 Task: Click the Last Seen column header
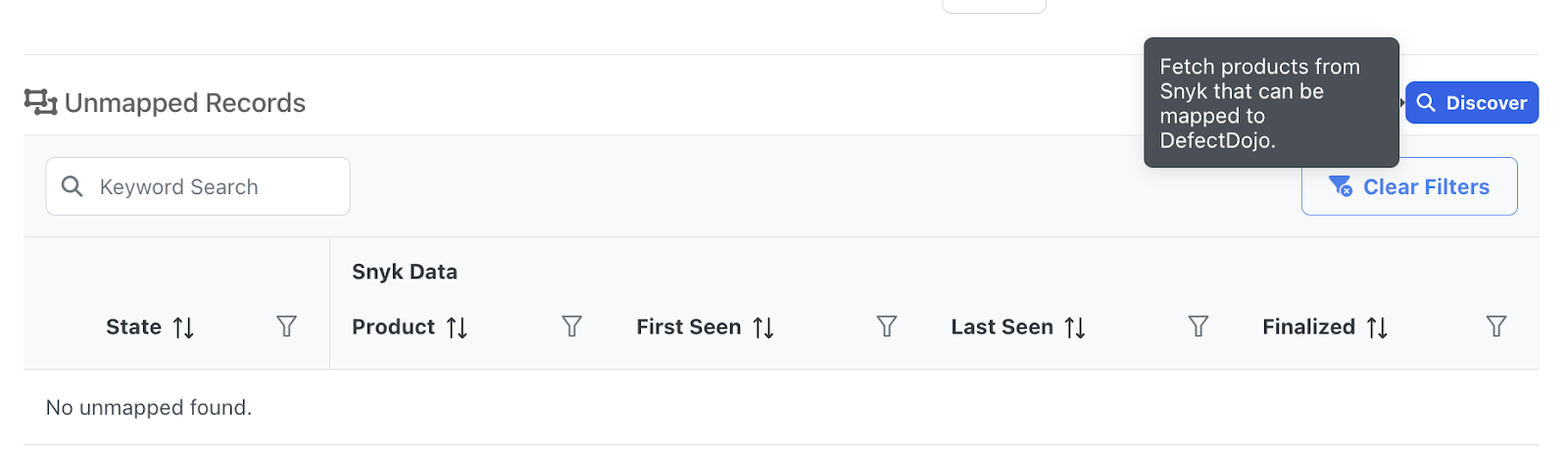pyautogui.click(x=1002, y=327)
